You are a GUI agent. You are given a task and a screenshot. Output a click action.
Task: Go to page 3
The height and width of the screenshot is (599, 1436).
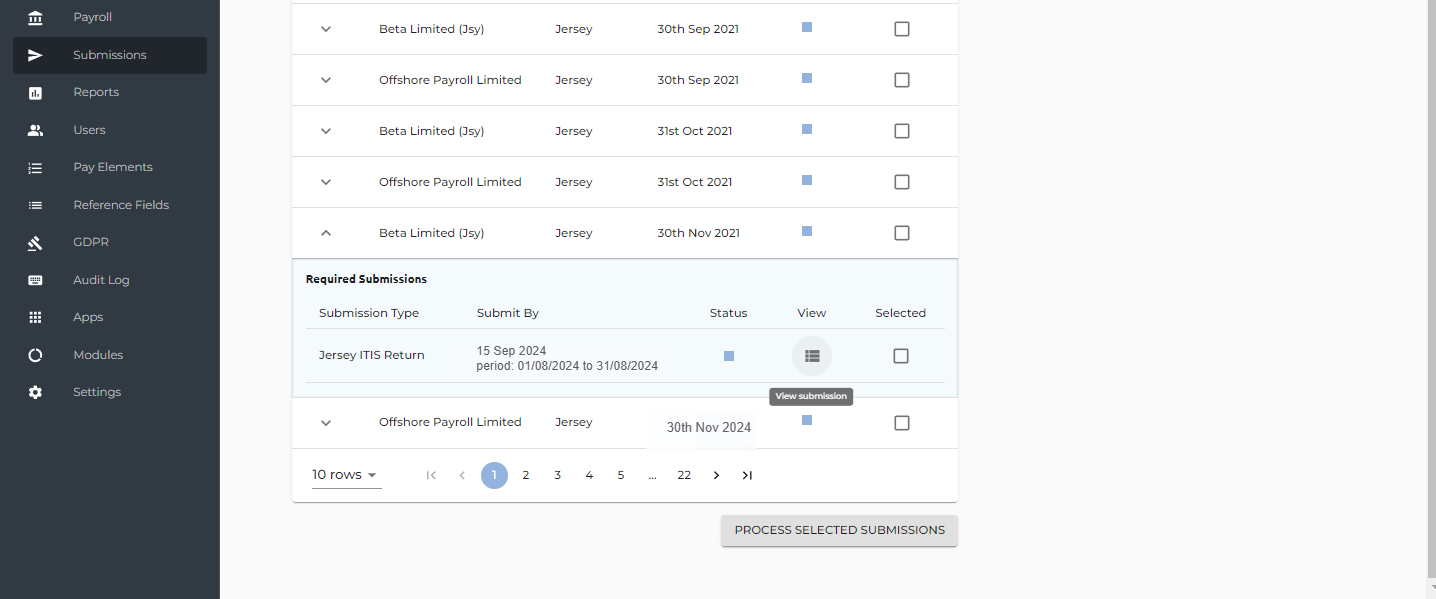558,475
